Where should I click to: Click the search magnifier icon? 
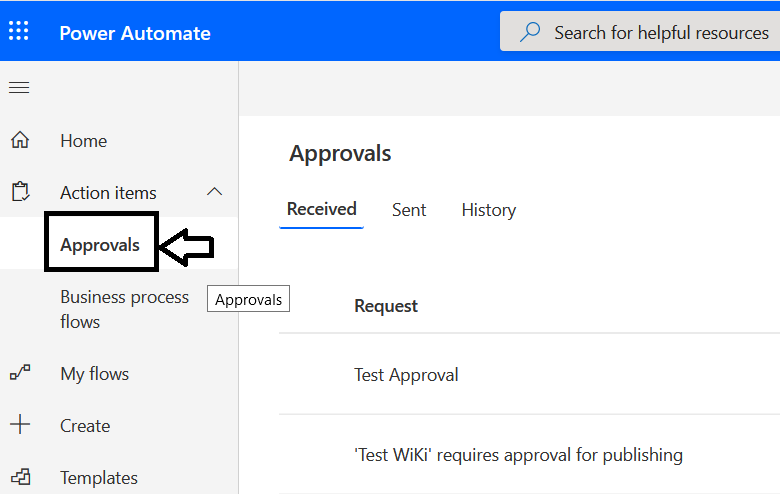[x=530, y=32]
